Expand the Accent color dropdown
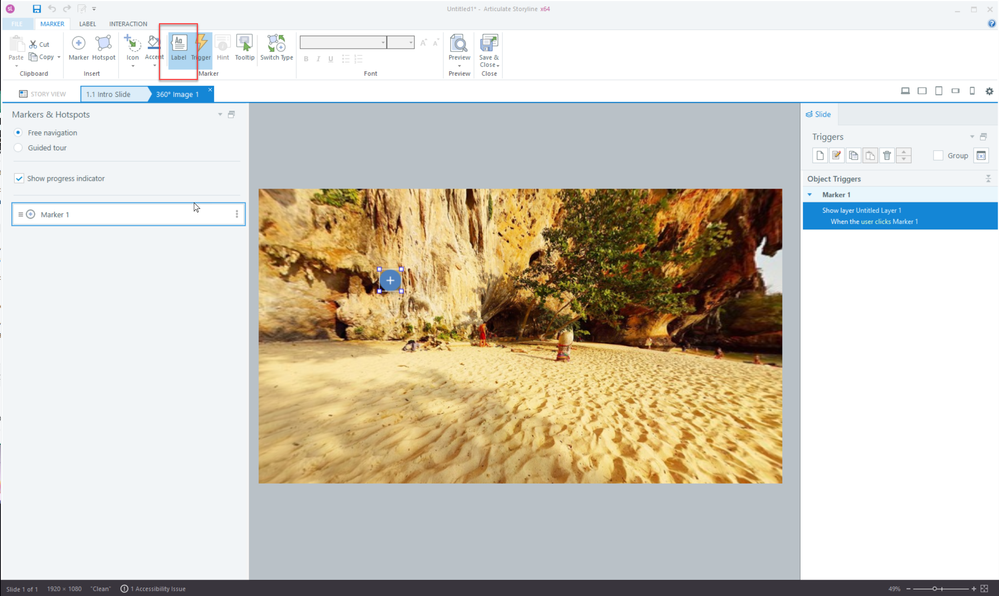 pyautogui.click(x=154, y=66)
